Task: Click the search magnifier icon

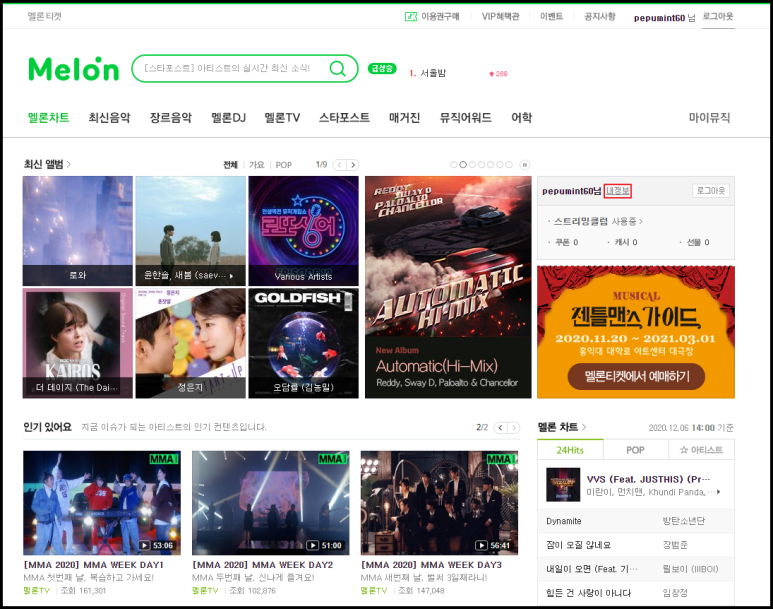Action: [338, 68]
